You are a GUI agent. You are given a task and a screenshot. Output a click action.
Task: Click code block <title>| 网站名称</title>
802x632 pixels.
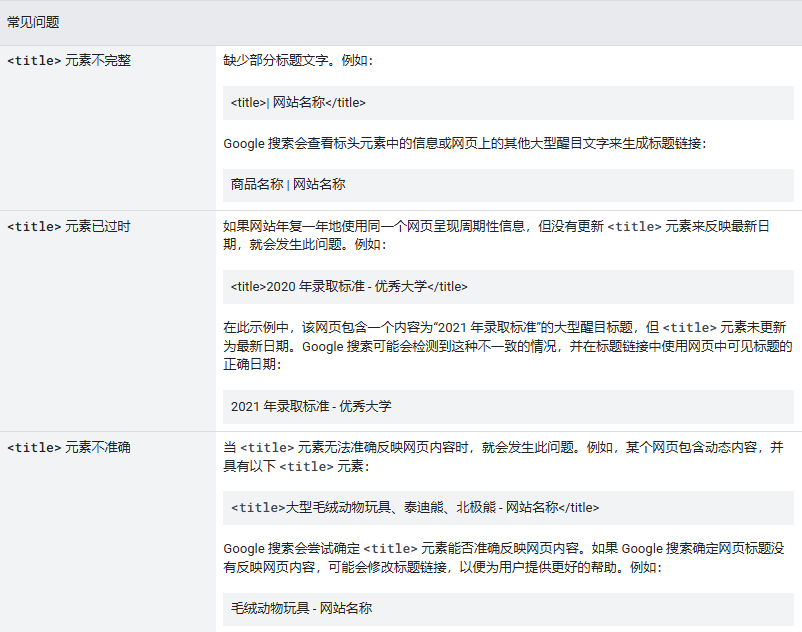(x=298, y=102)
